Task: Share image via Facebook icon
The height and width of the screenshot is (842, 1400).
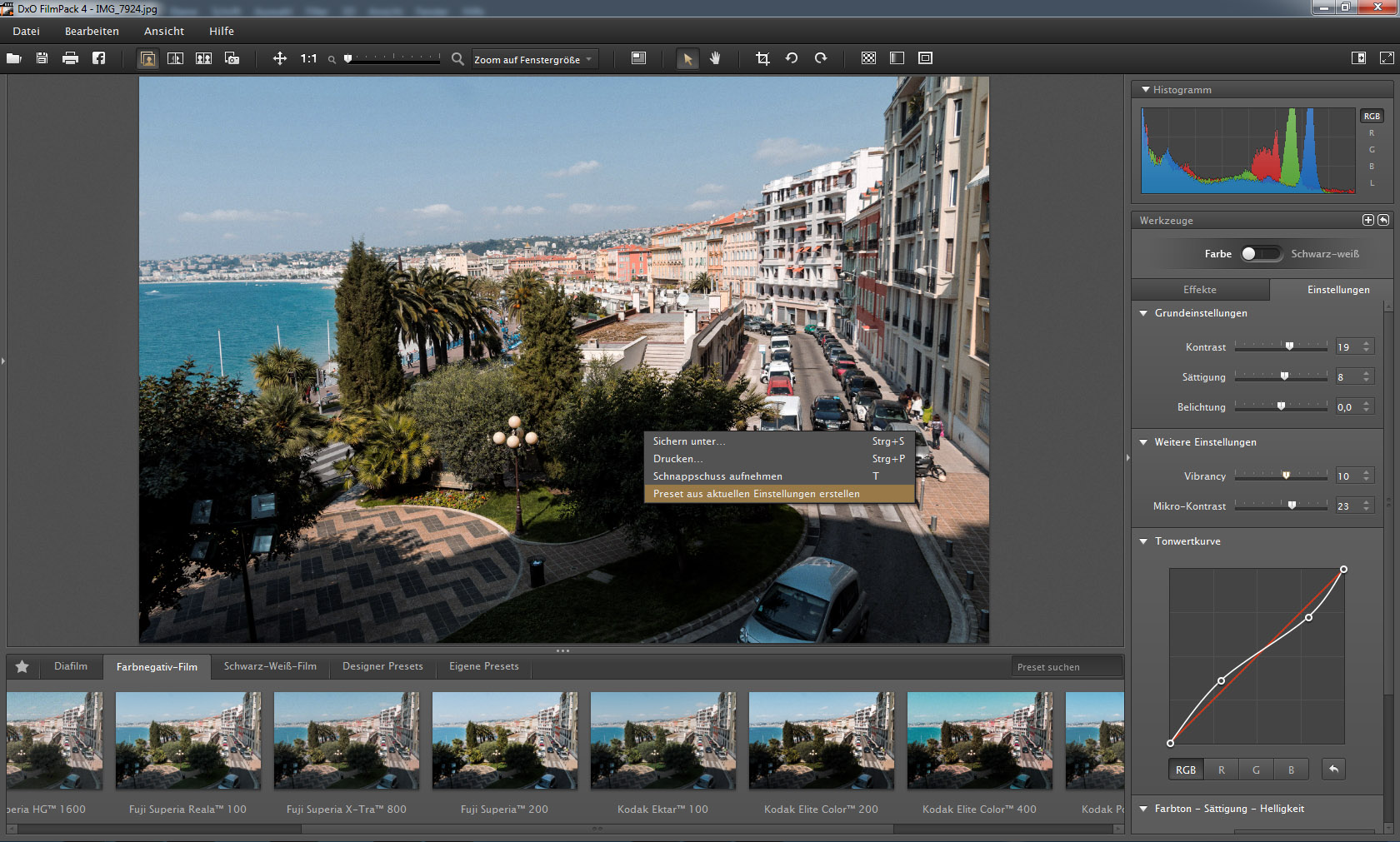Action: click(x=98, y=58)
